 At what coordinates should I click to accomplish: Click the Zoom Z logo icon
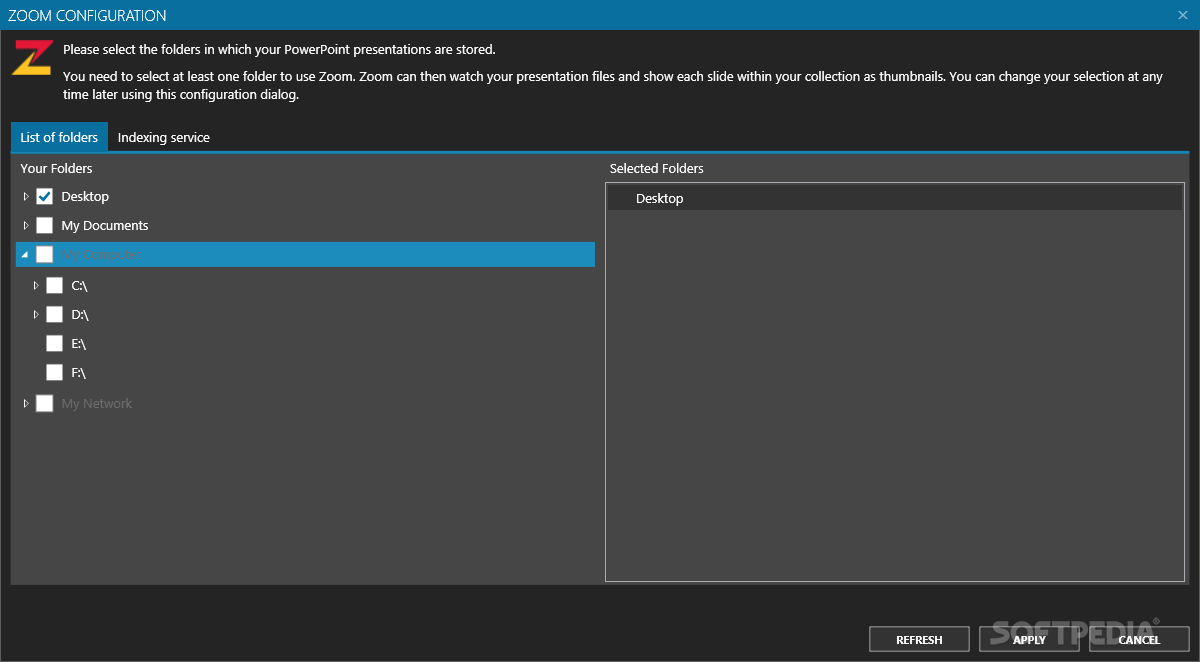(x=31, y=57)
